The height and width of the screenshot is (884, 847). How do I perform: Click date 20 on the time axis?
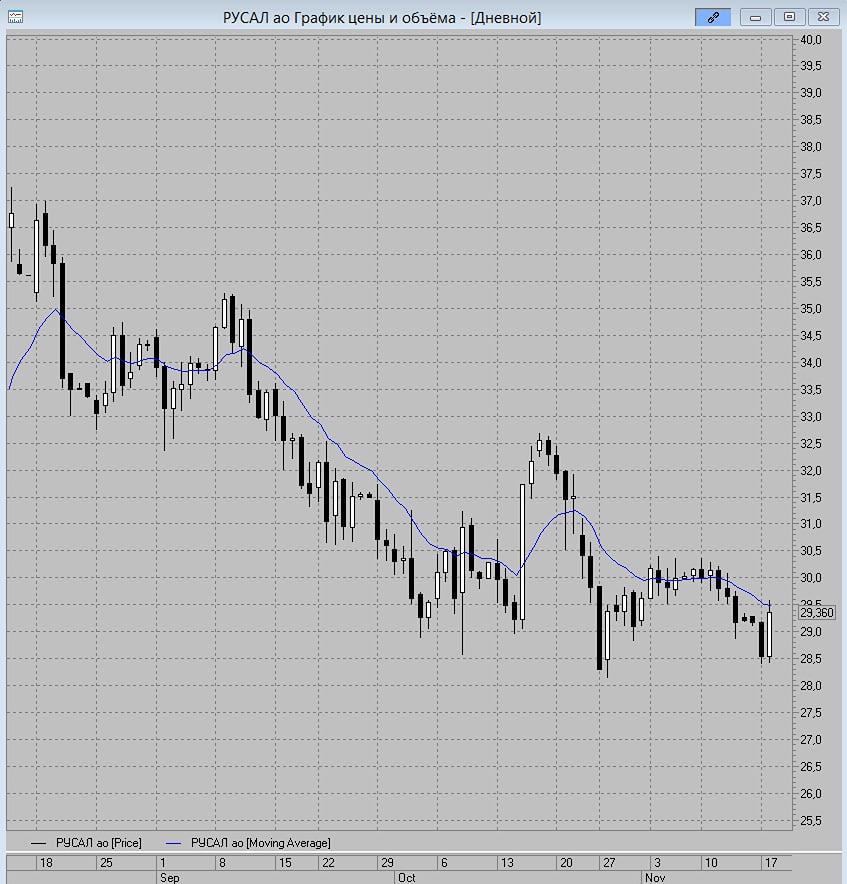566,863
